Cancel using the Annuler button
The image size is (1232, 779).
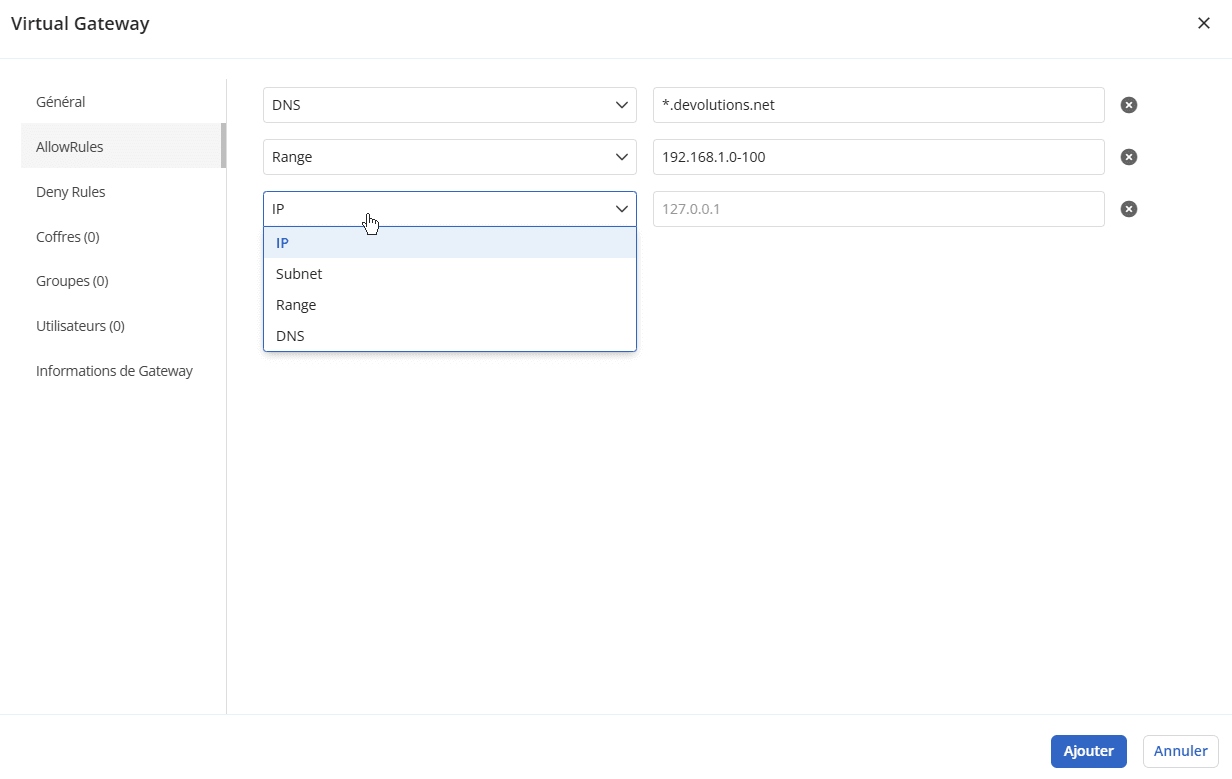point(1179,751)
